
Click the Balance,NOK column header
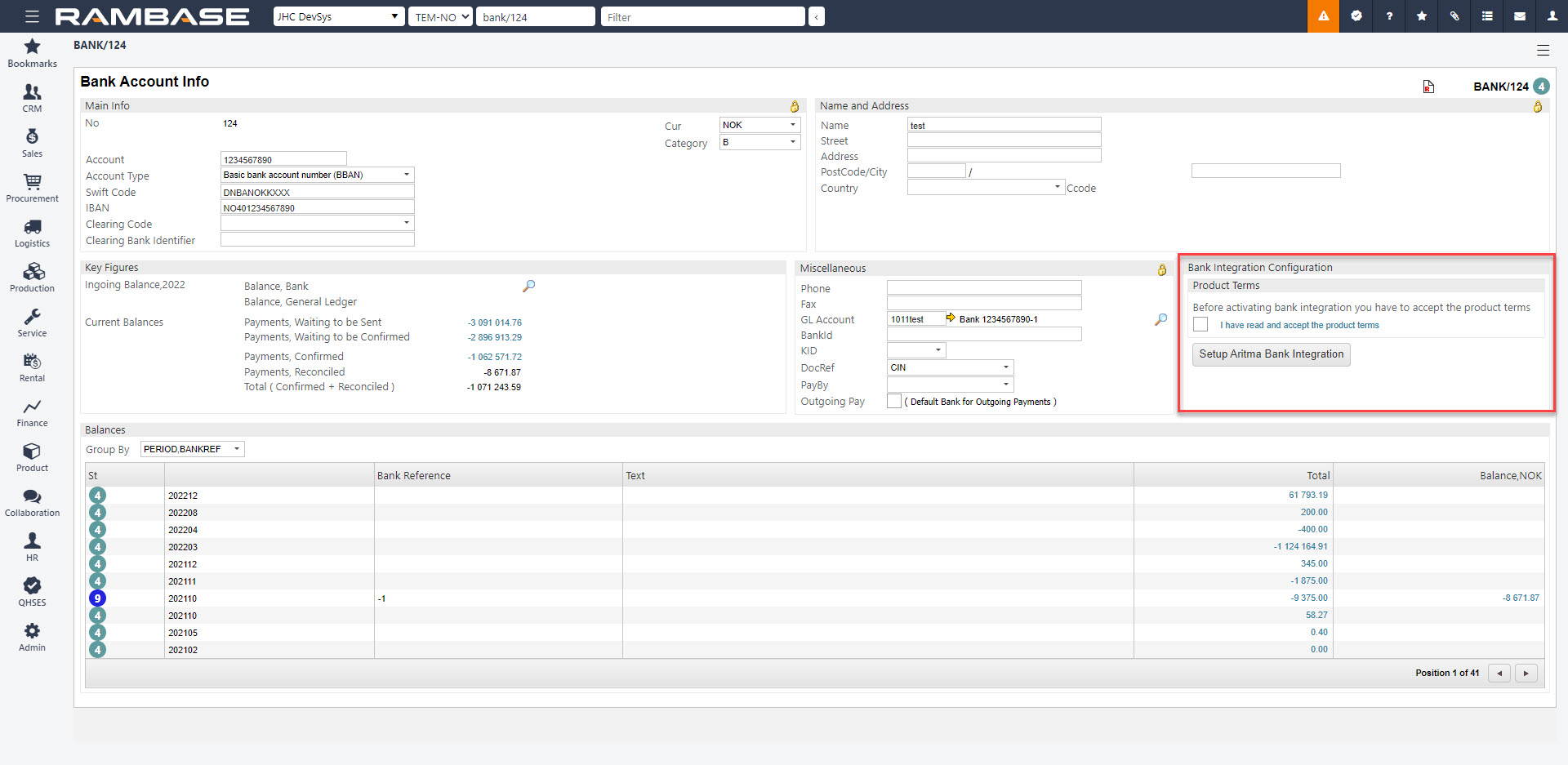pos(1511,475)
